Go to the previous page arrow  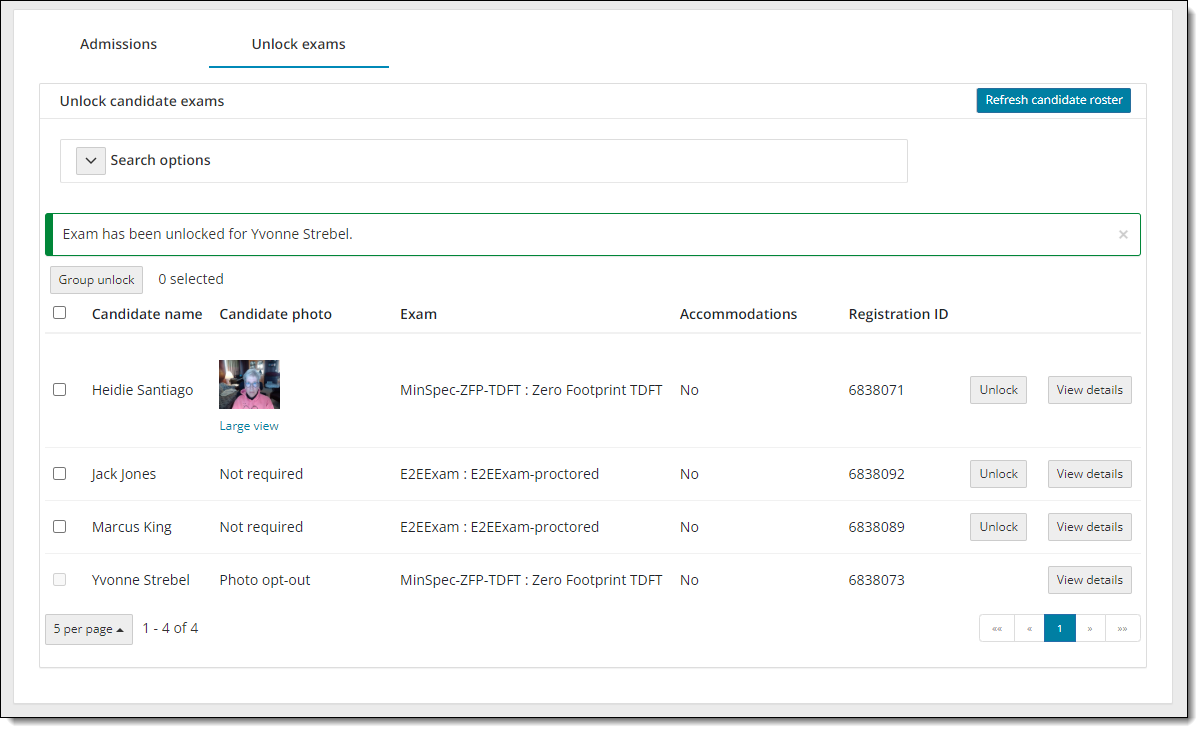1029,628
